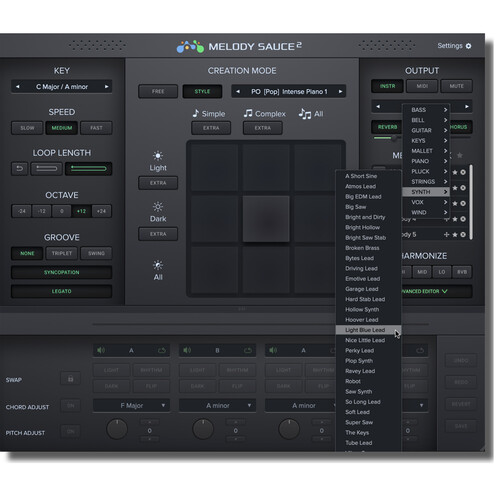
Task: Choose Big EDM Lead preset
Action: click(x=368, y=197)
